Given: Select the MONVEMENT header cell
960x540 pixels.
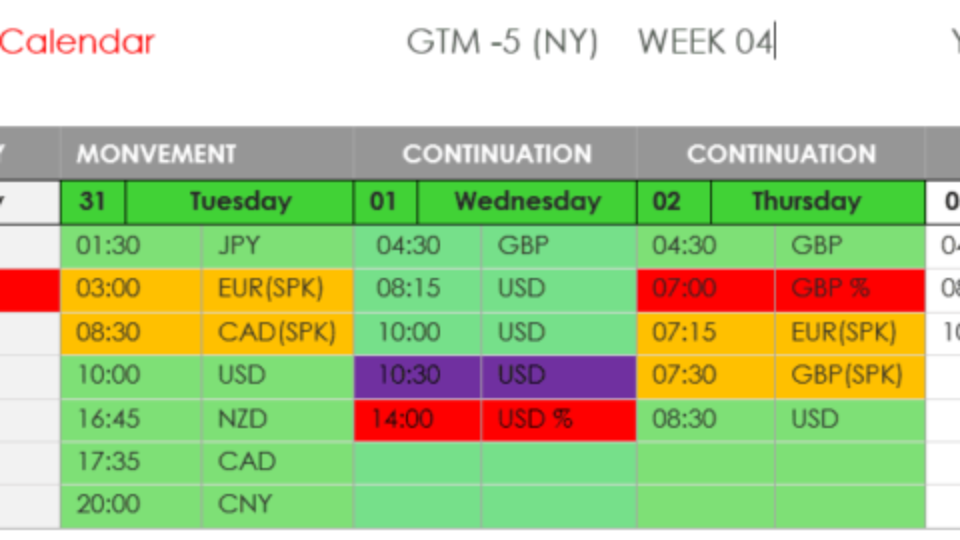Looking at the screenshot, I should pyautogui.click(x=207, y=154).
